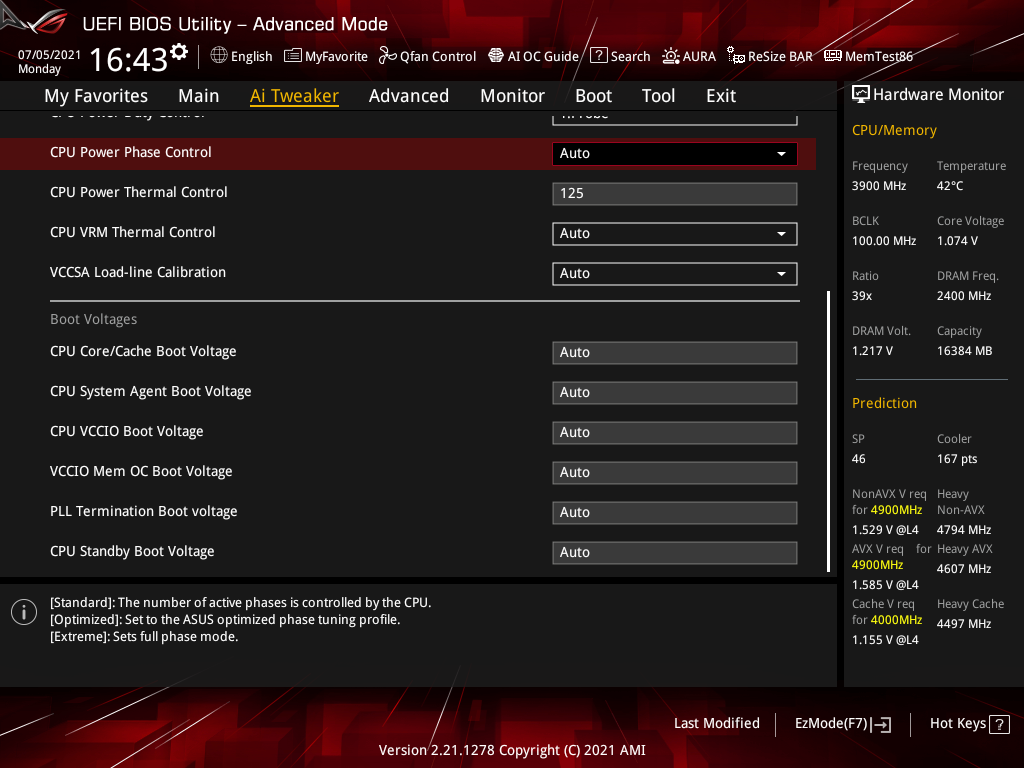Click the Search question mark icon

(598, 56)
